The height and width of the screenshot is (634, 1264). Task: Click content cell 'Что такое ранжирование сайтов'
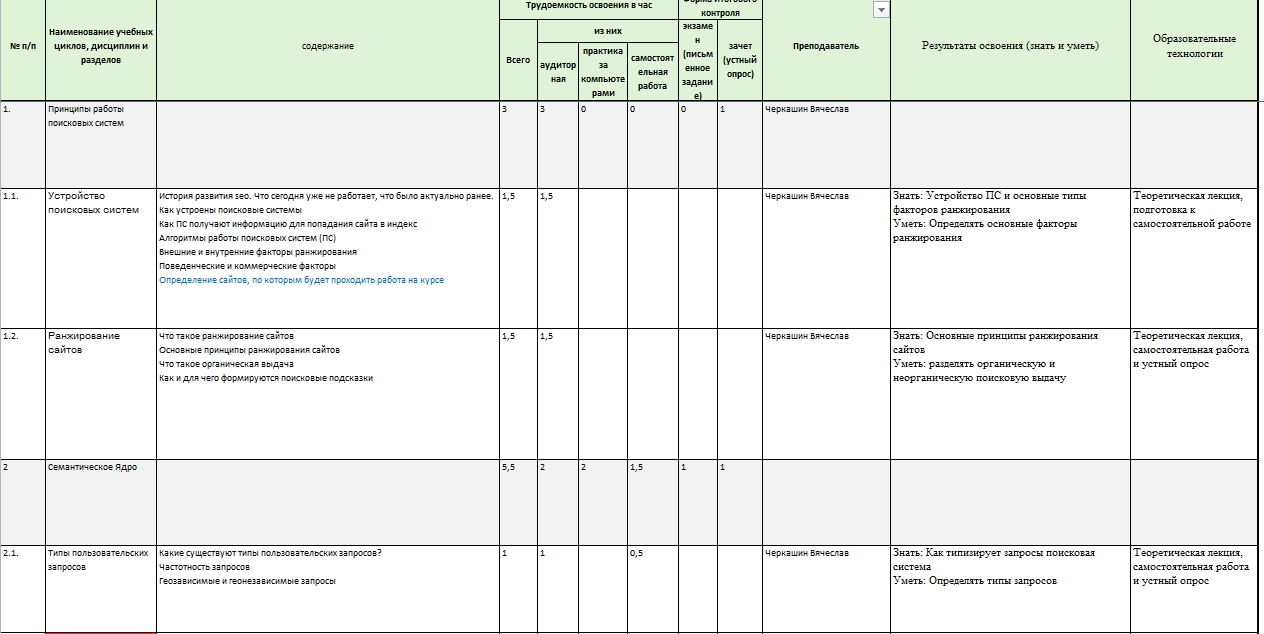[x=328, y=393]
